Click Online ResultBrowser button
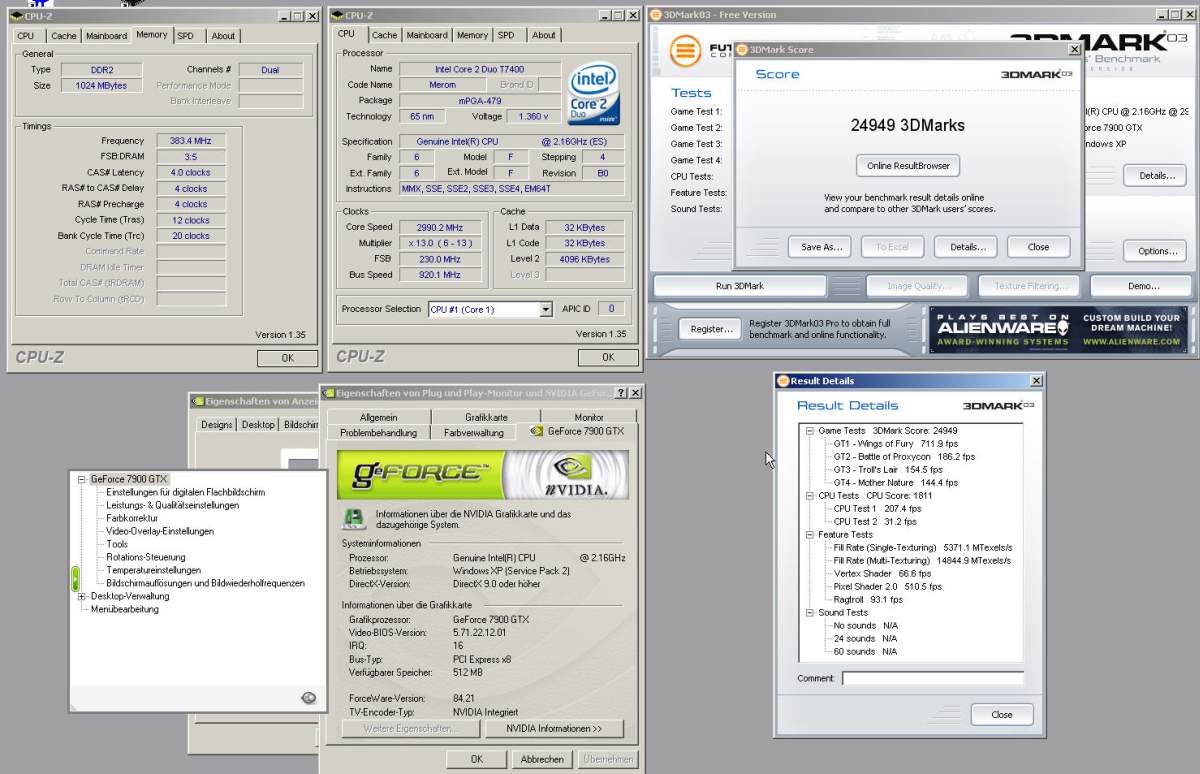This screenshot has width=1200, height=774. point(908,165)
